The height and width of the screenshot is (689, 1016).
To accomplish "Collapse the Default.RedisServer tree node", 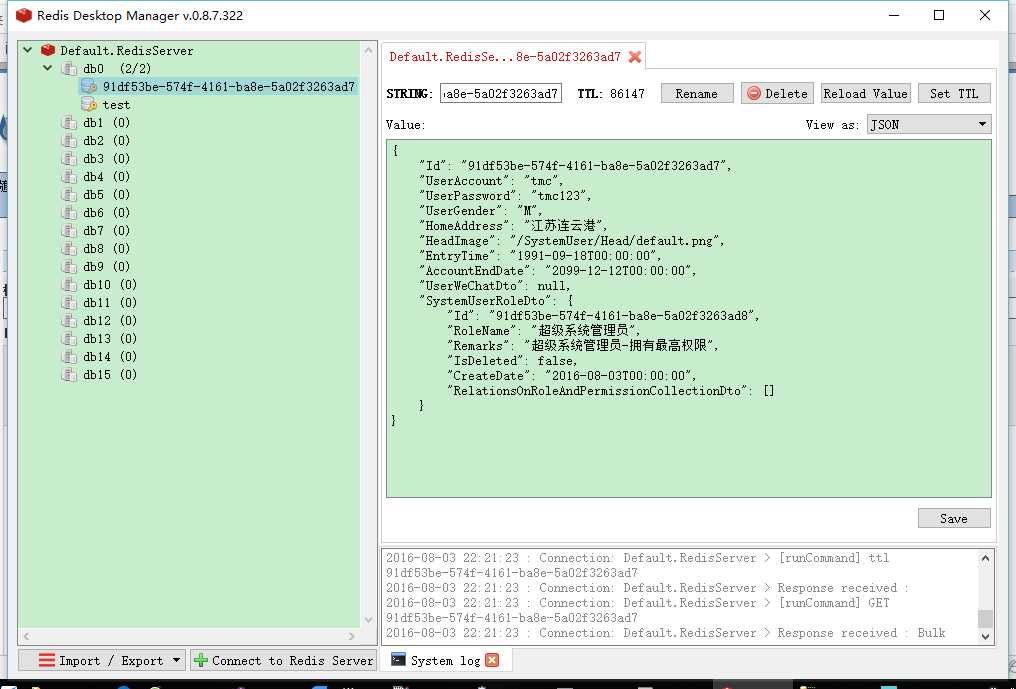I will [27, 50].
